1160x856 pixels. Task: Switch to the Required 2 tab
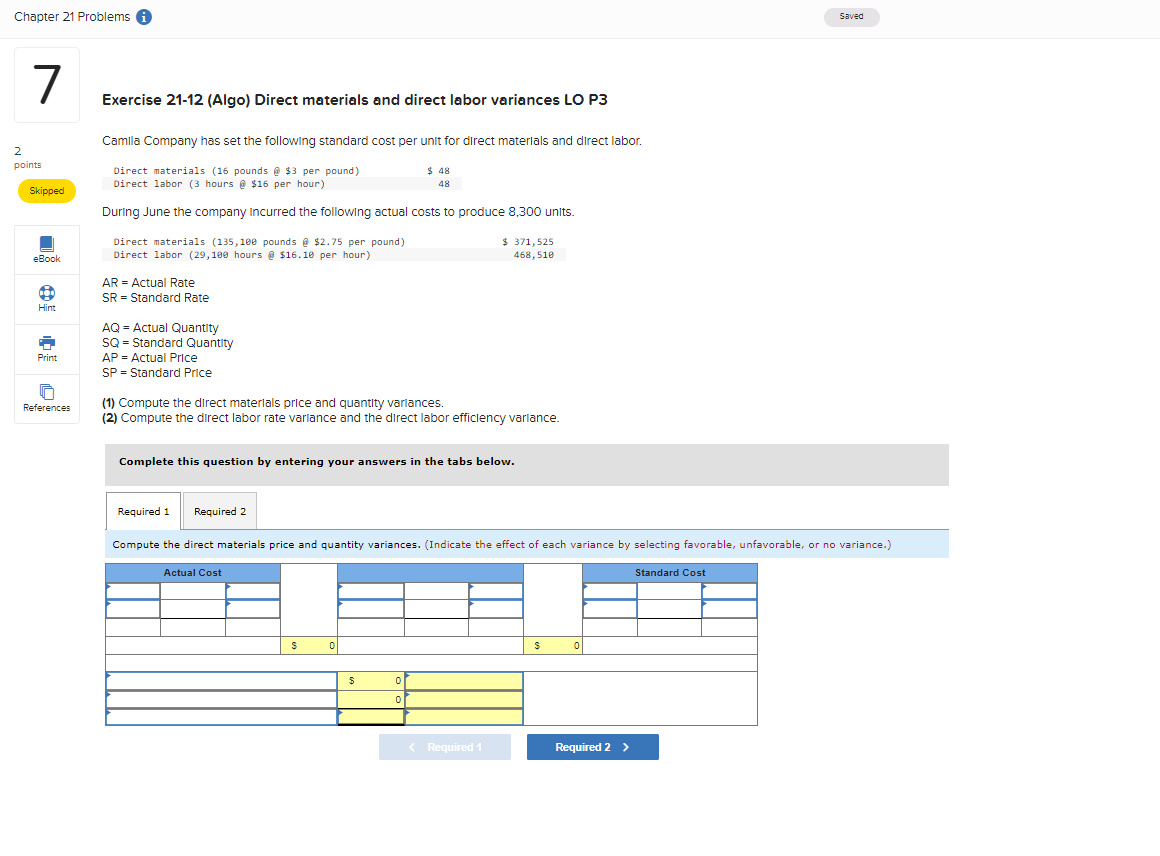(x=219, y=511)
